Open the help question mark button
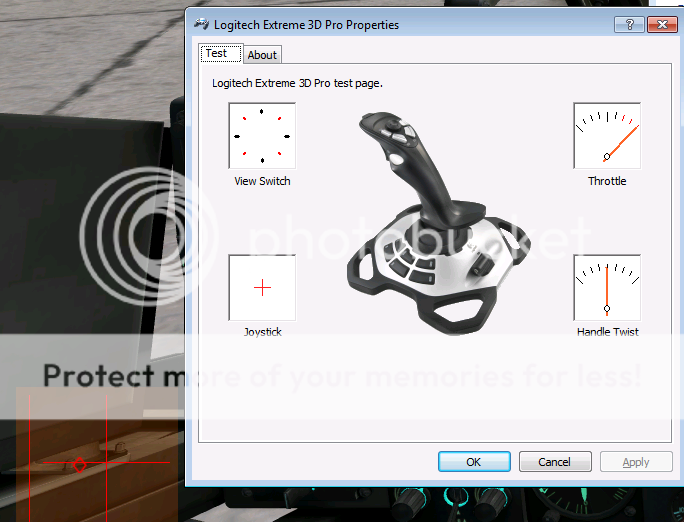 (x=629, y=24)
